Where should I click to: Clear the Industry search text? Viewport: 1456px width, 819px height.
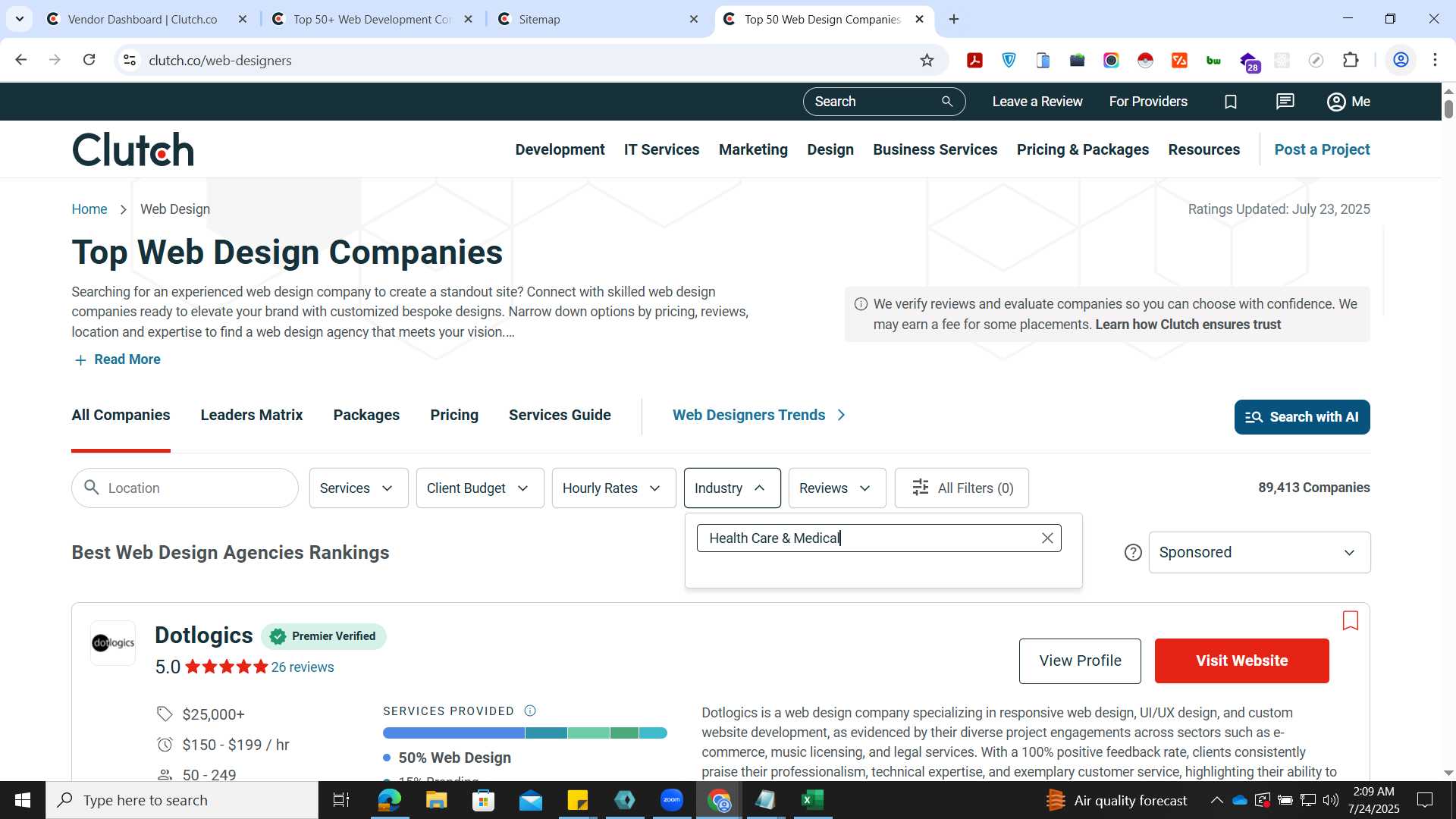click(x=1047, y=538)
